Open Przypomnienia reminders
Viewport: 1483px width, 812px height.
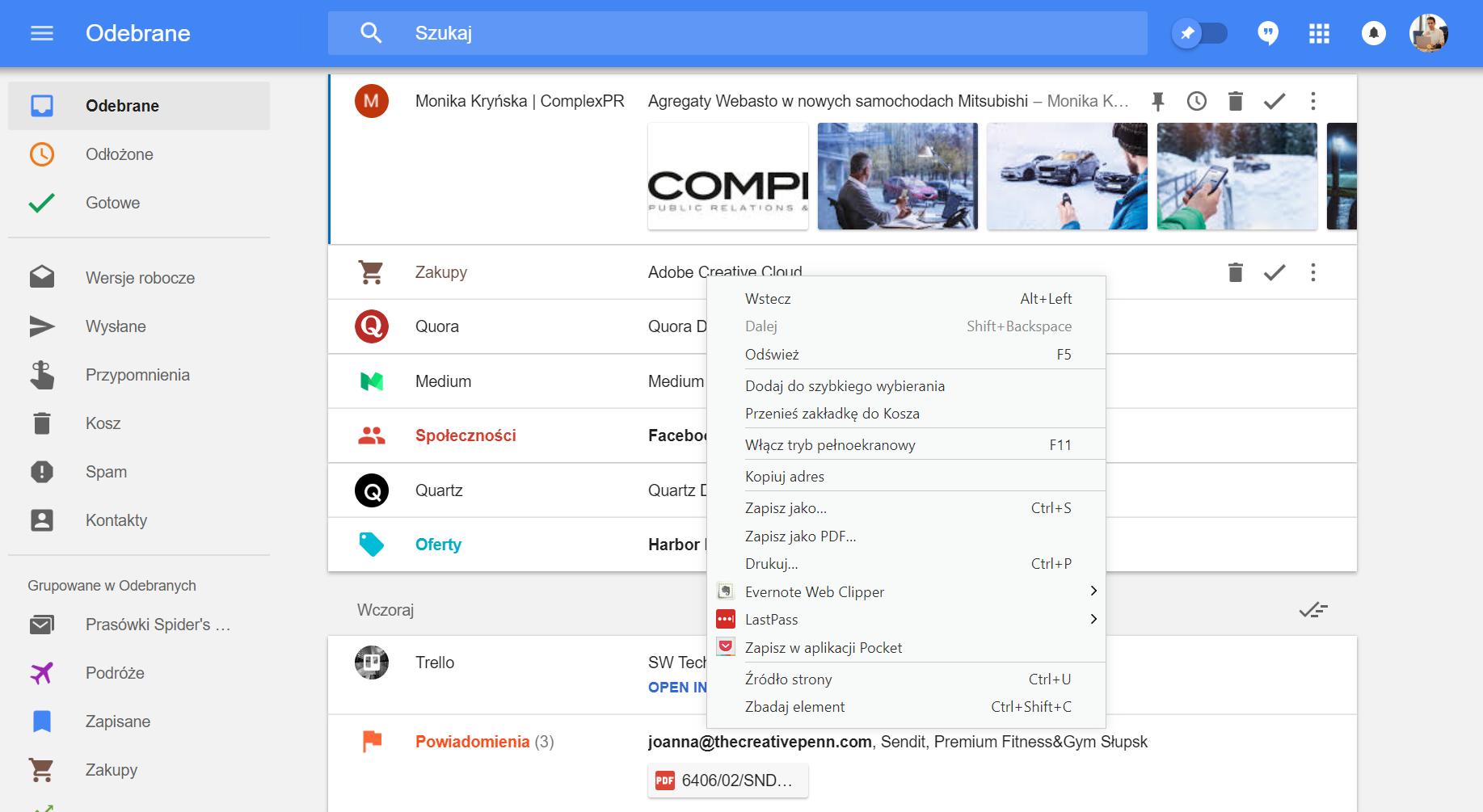click(x=139, y=375)
